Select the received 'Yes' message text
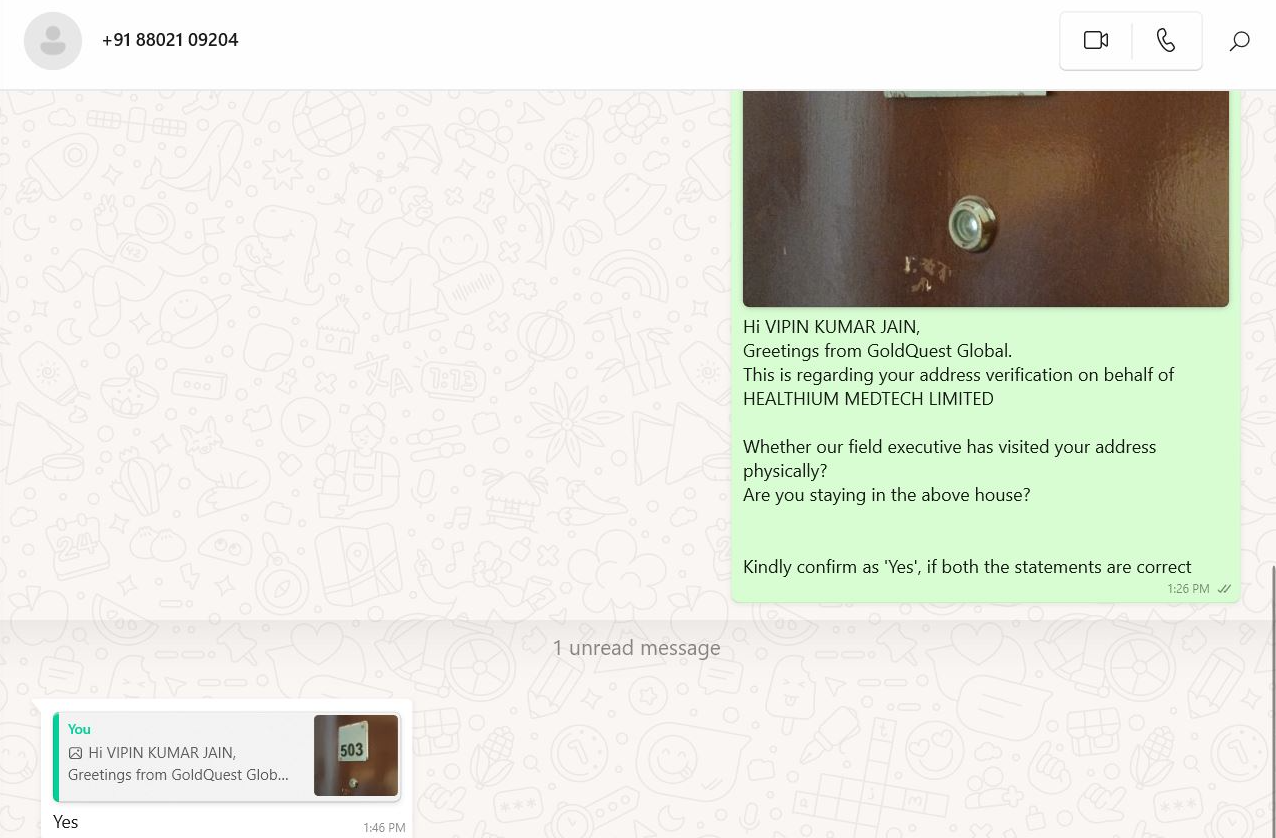The width and height of the screenshot is (1276, 838). (x=66, y=822)
